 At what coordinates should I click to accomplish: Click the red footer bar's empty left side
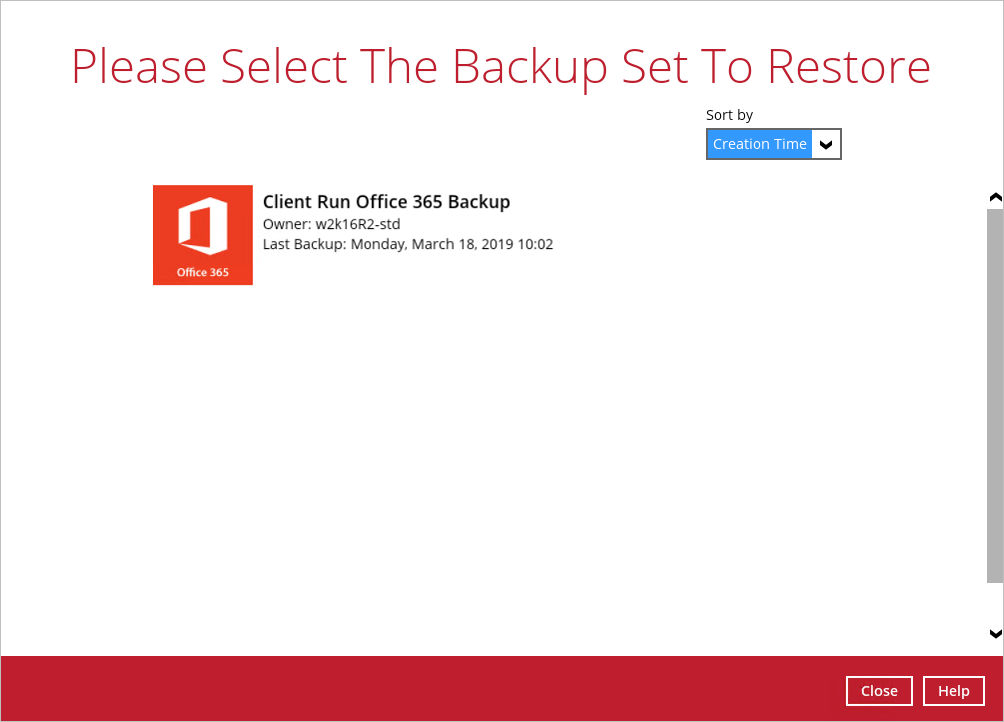[x=300, y=689]
